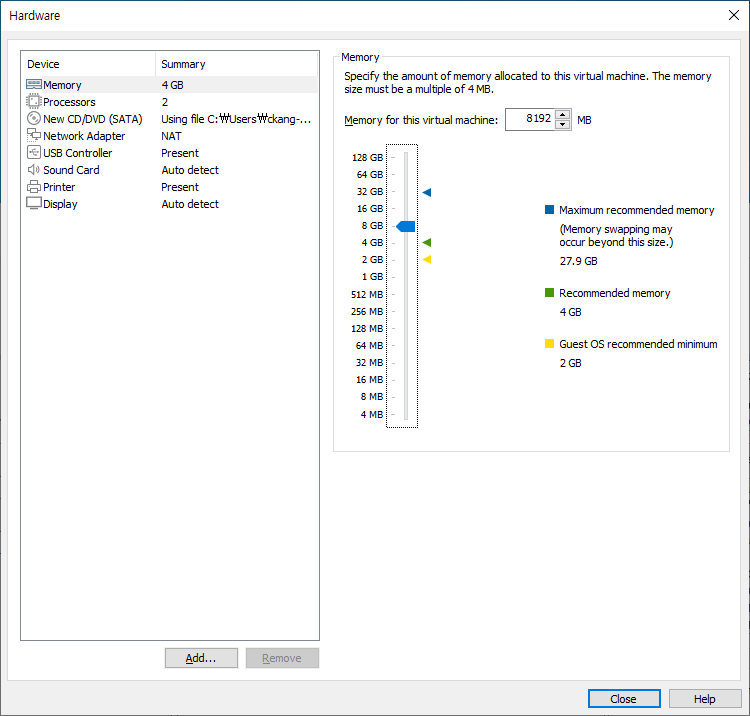Click the 16 MB slider label
Image resolution: width=750 pixels, height=716 pixels.
point(369,379)
